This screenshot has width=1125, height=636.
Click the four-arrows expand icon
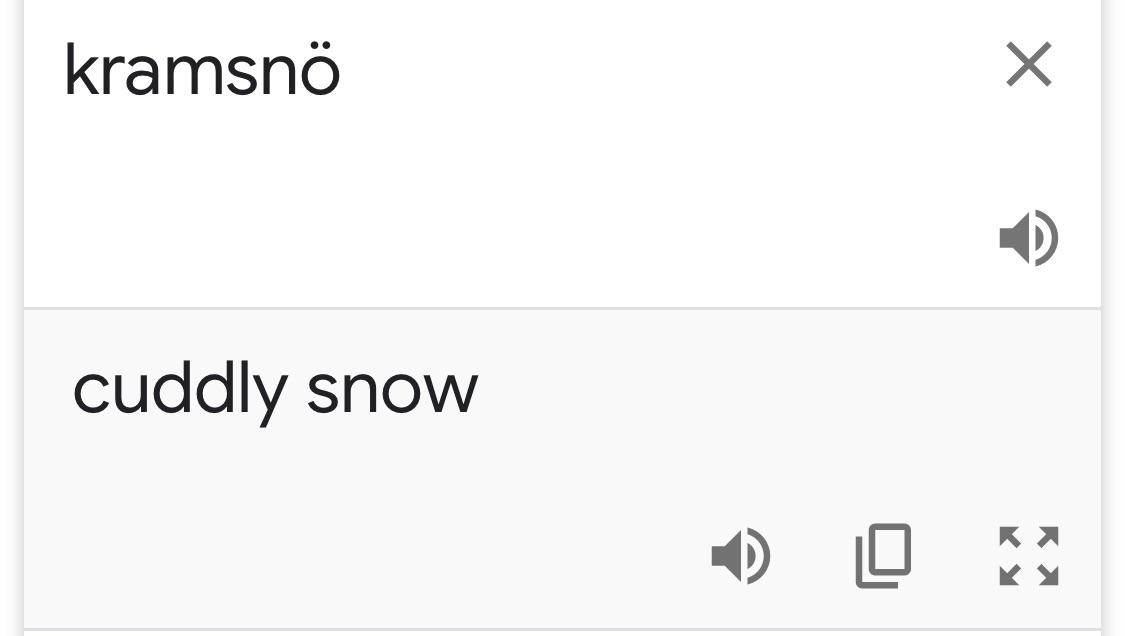tap(1029, 556)
